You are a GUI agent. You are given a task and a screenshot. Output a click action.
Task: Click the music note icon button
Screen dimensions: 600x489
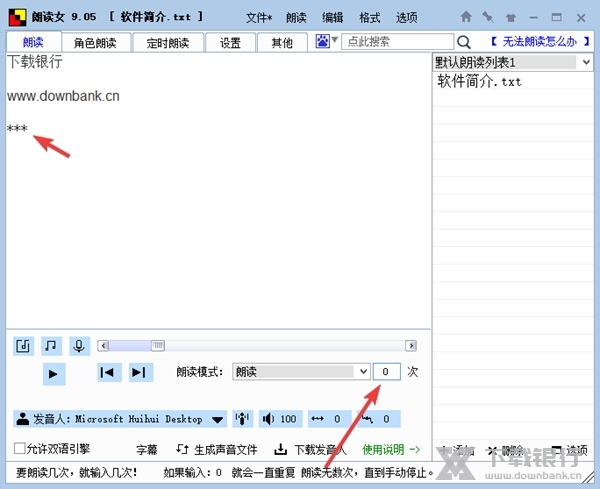pyautogui.click(x=51, y=346)
